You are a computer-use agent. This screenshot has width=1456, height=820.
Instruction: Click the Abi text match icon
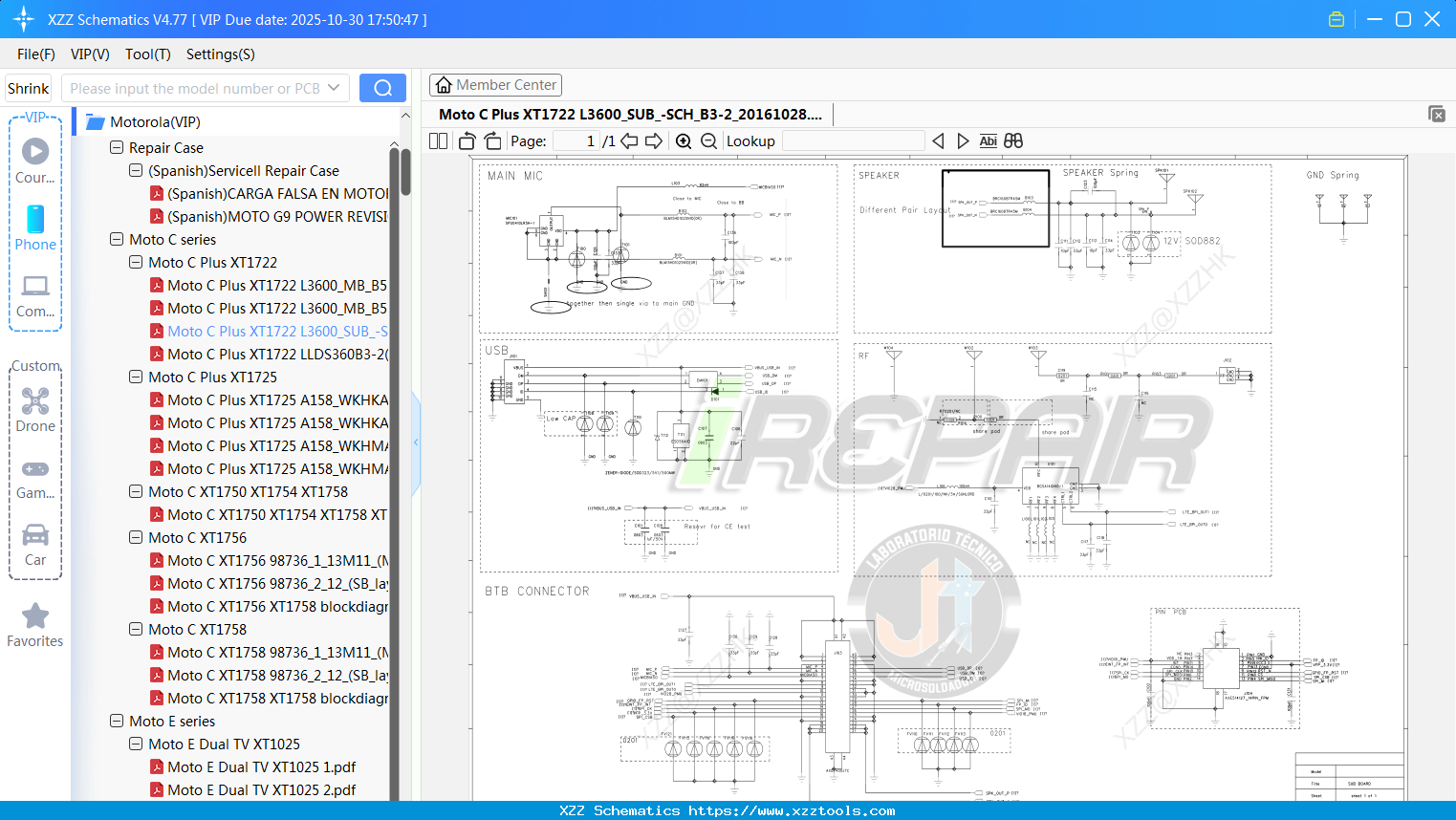click(x=989, y=140)
